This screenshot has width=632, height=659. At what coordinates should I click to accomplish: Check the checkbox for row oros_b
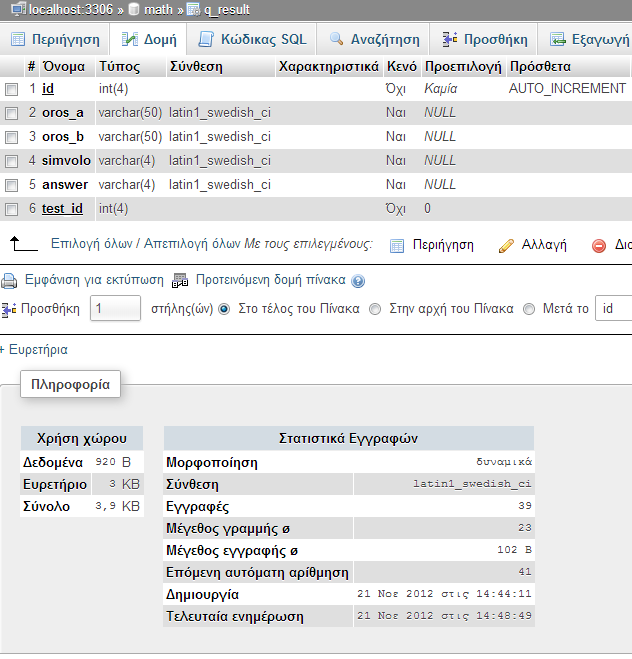pos(11,137)
